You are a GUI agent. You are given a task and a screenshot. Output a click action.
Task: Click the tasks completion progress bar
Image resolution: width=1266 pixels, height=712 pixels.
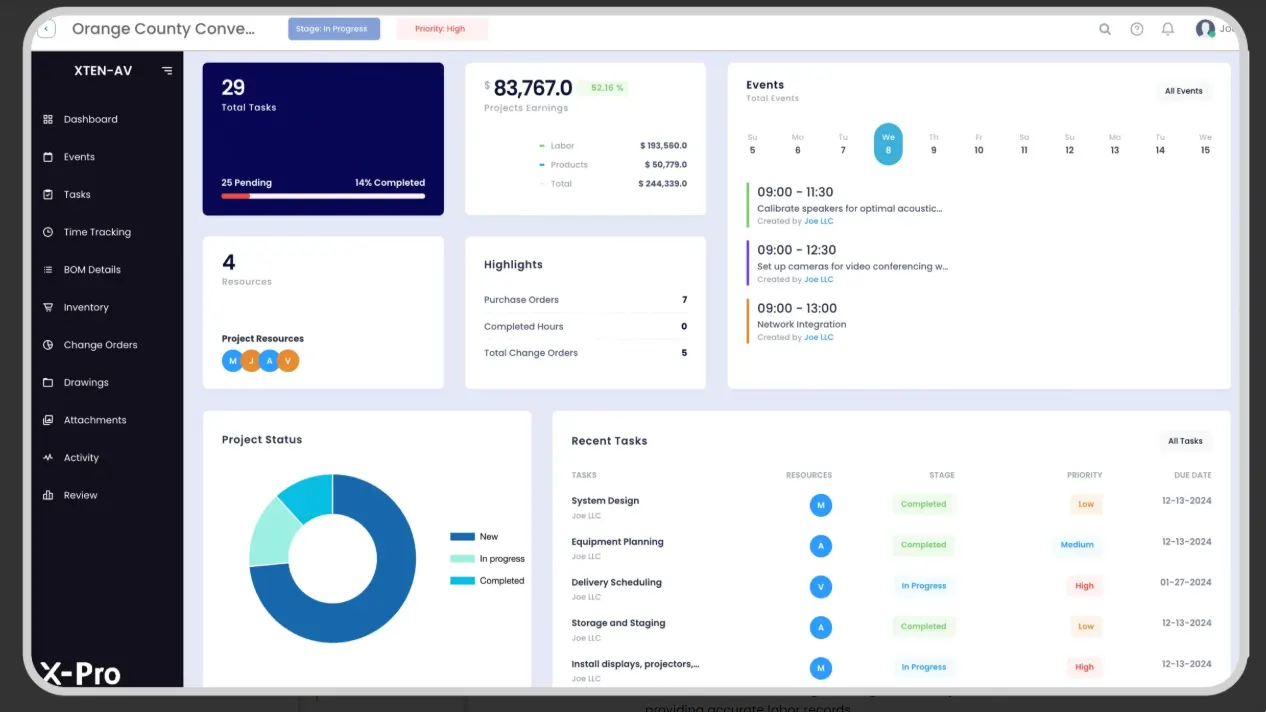coord(323,196)
